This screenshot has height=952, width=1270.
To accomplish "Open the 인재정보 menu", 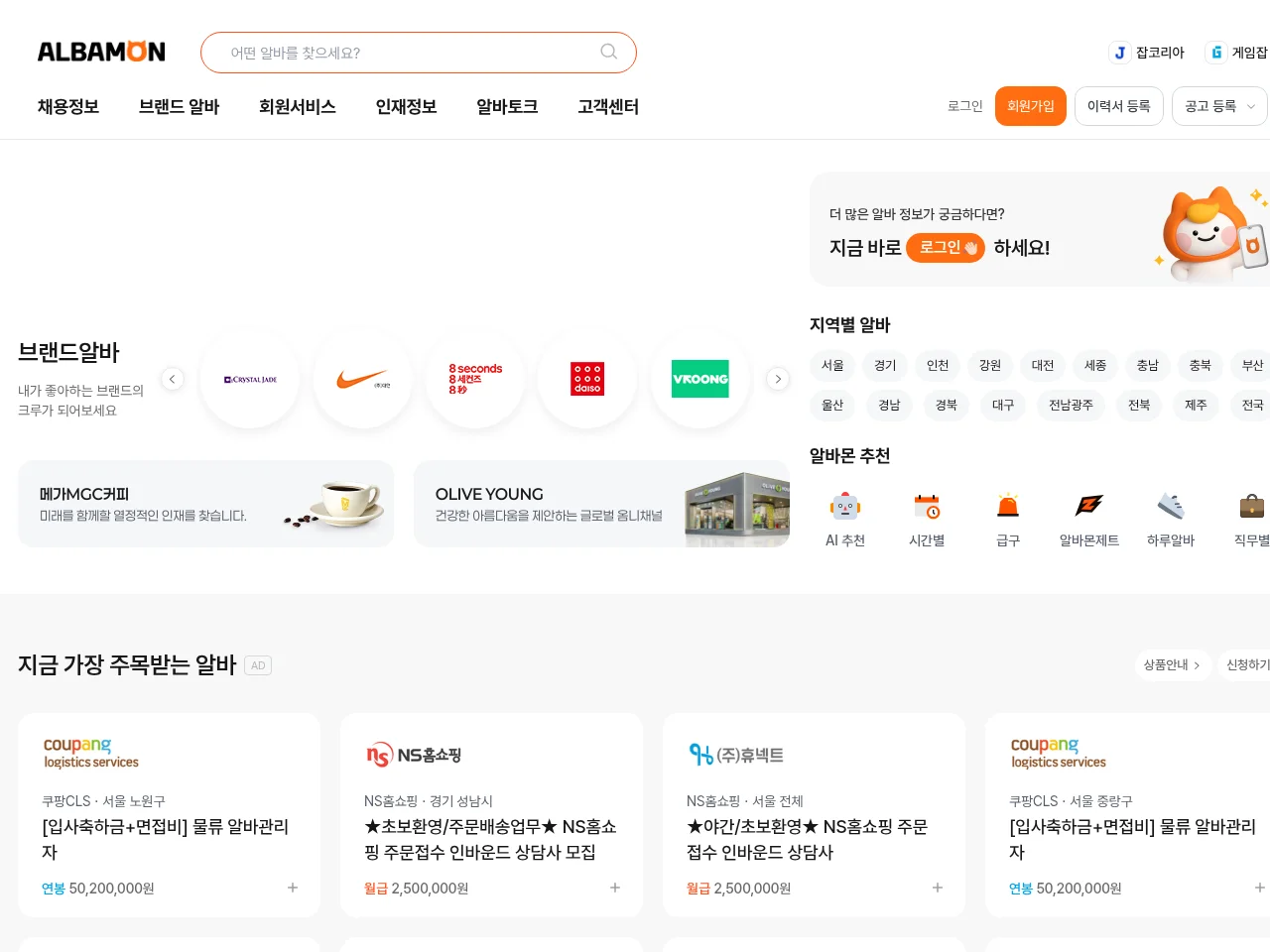I will tap(407, 106).
